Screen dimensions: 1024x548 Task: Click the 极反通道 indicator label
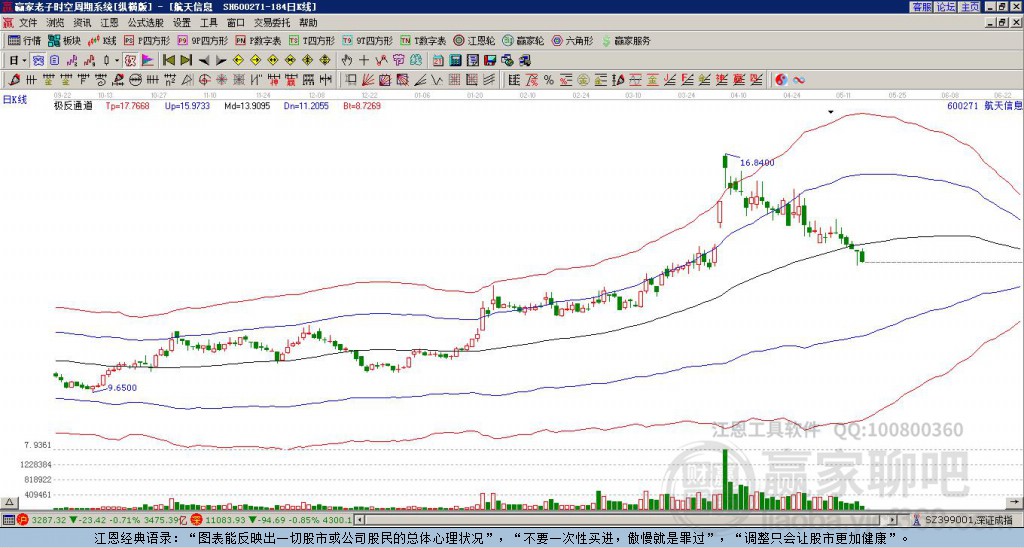(x=73, y=106)
